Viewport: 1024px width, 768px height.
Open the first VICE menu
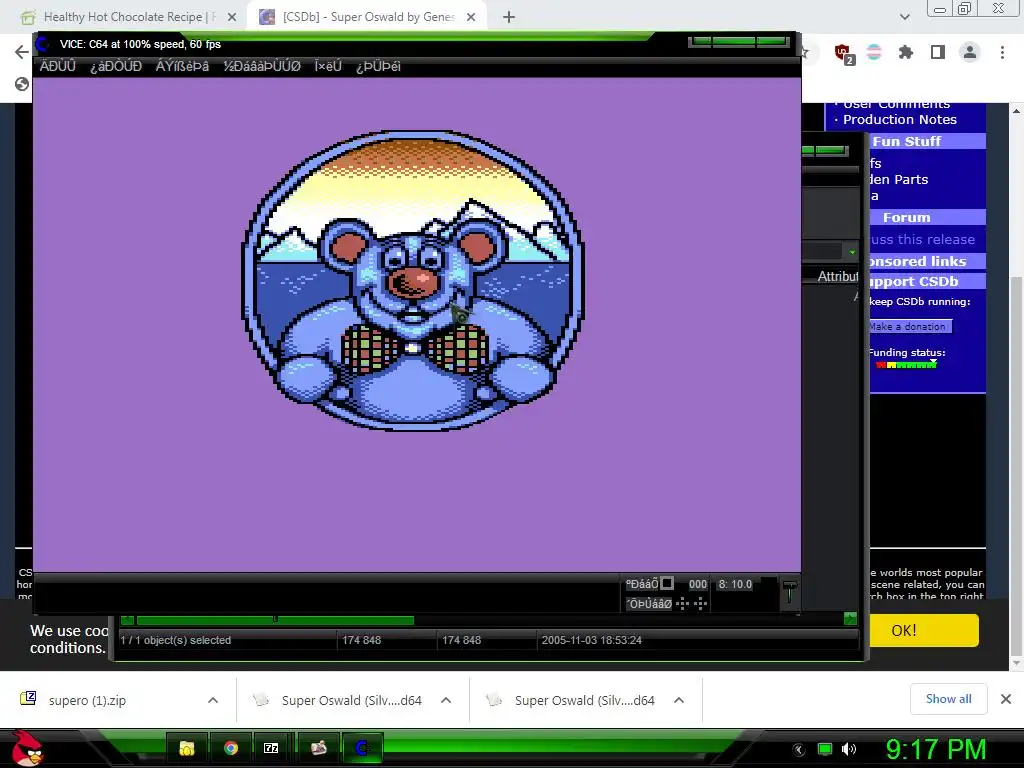tap(57, 66)
